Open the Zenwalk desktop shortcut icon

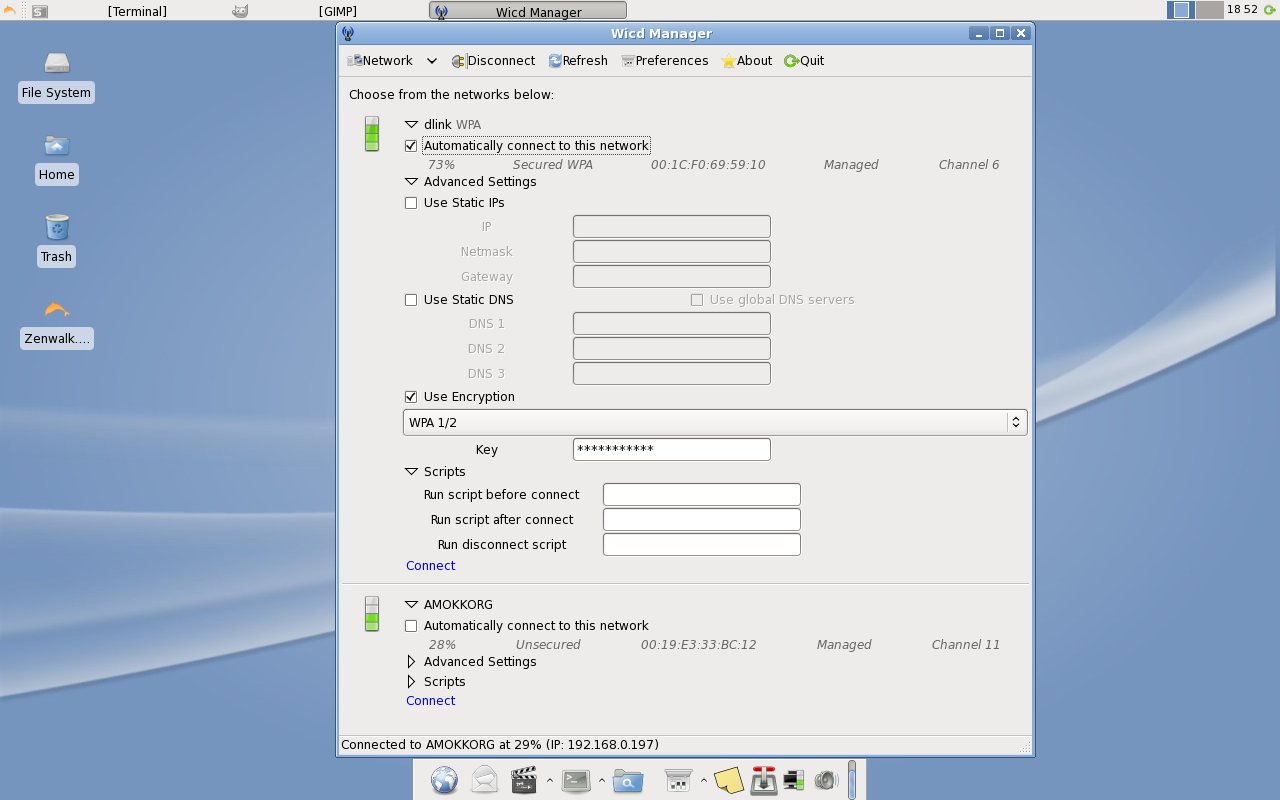pos(57,310)
